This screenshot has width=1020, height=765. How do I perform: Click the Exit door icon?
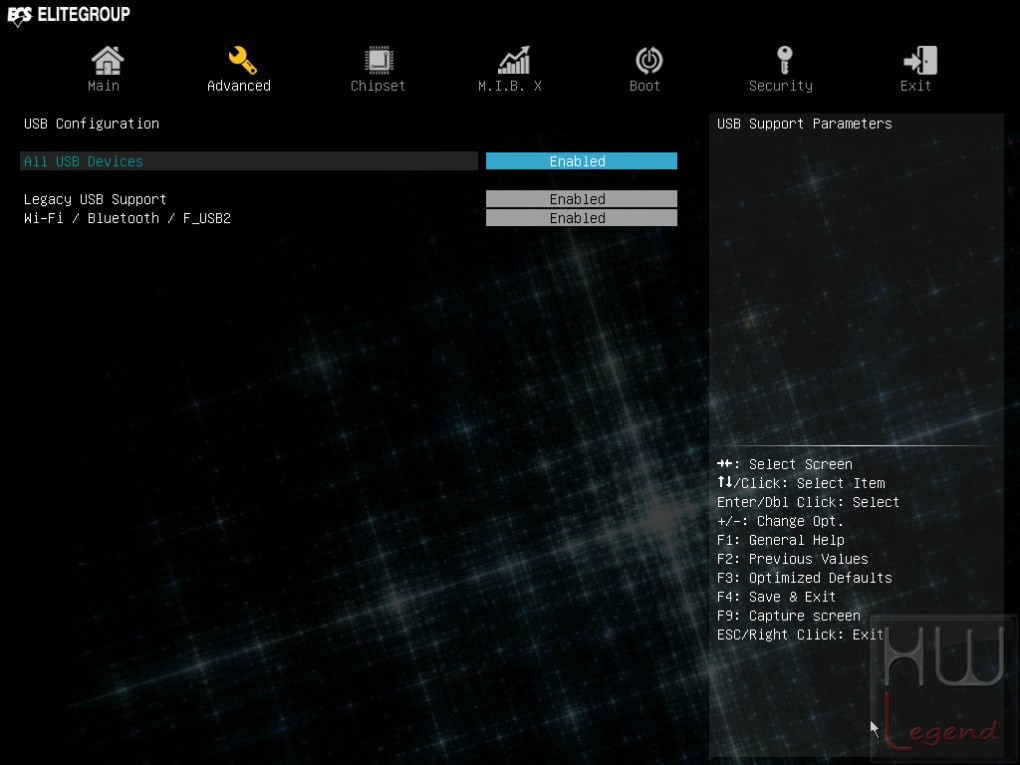920,60
